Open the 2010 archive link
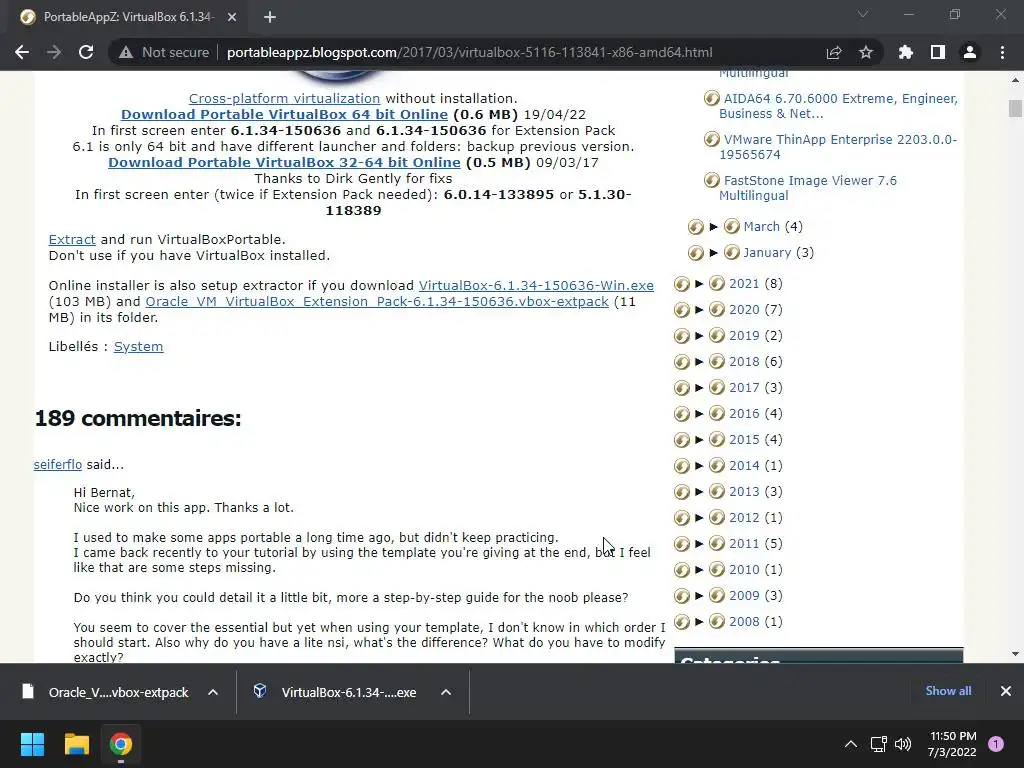Screen dimensions: 1024x768 click(x=744, y=569)
